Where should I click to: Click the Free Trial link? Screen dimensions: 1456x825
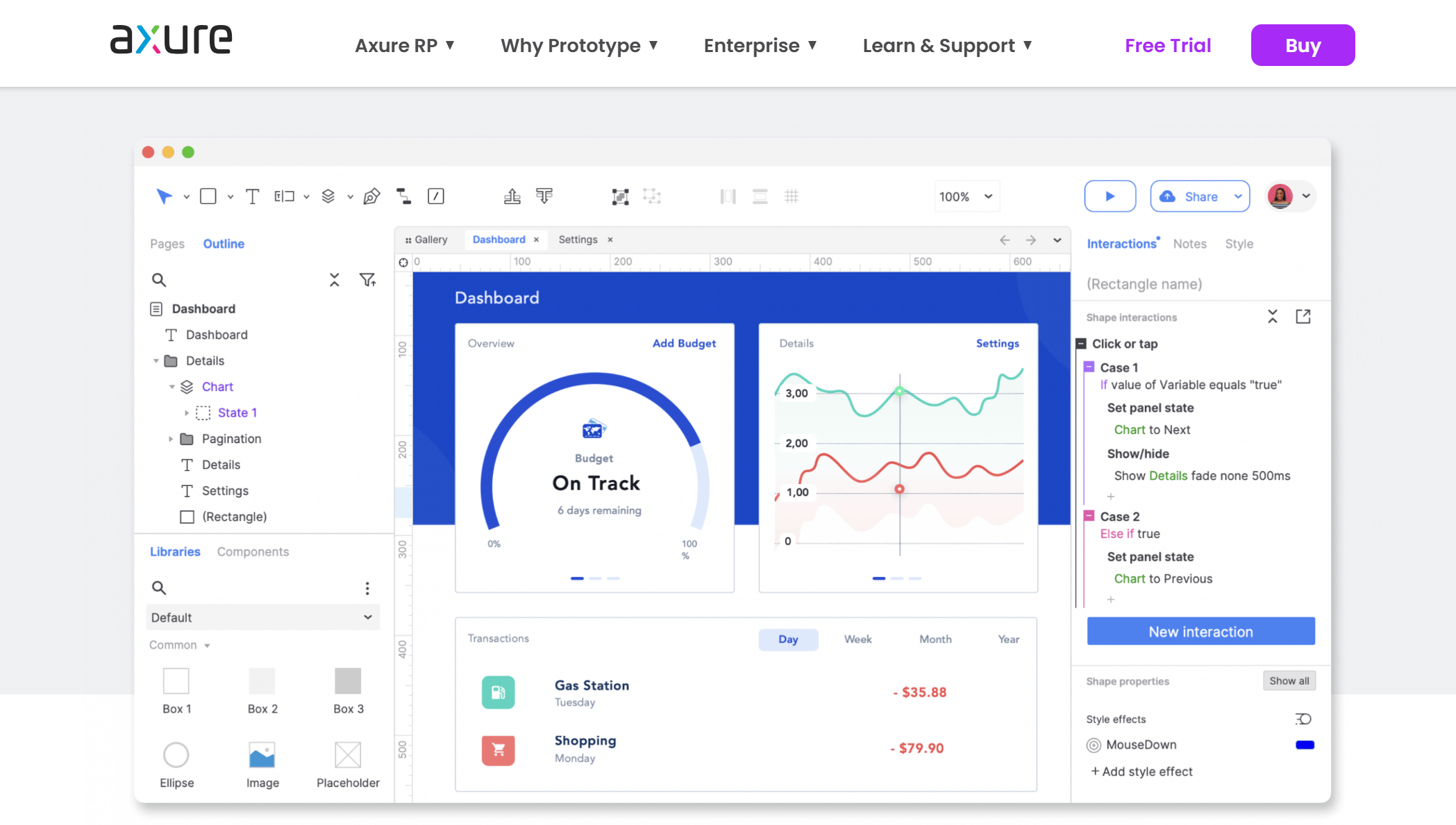1167,45
